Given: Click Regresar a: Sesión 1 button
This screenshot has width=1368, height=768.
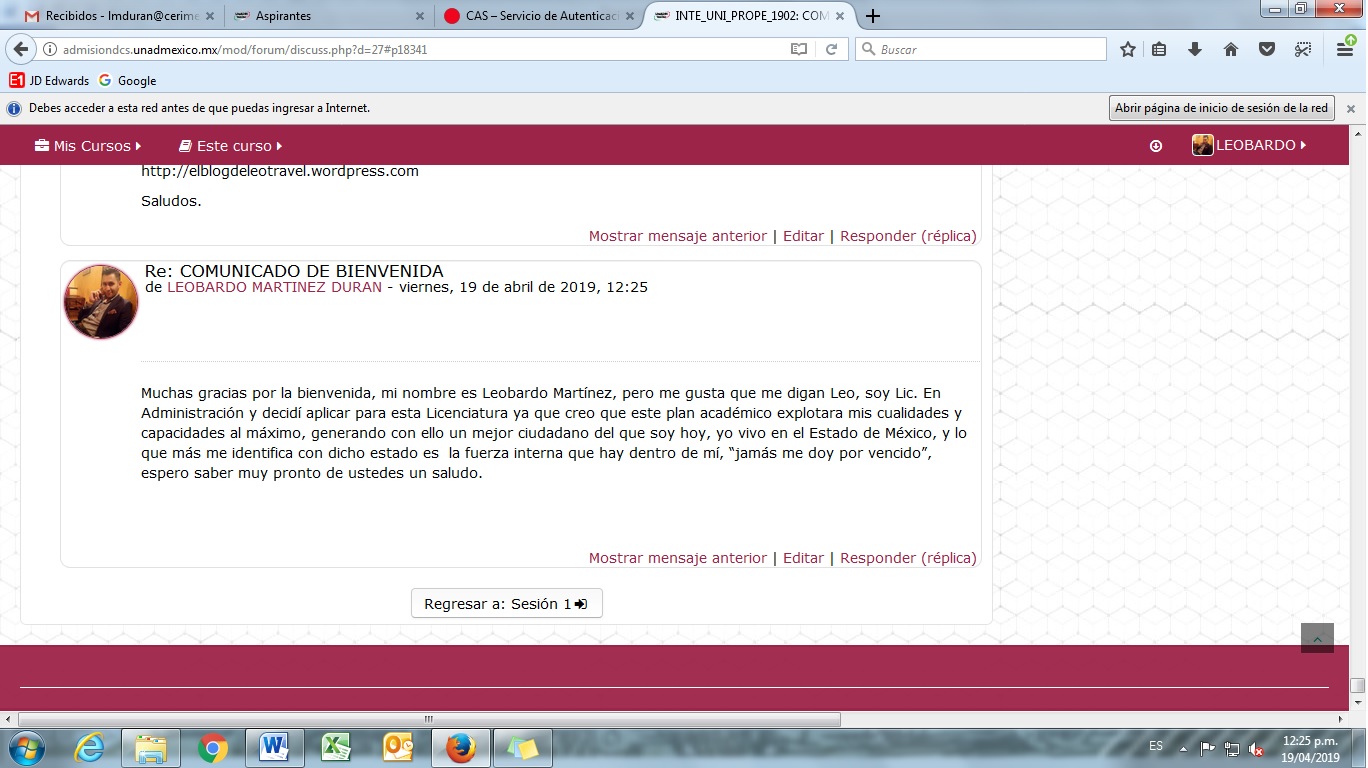Looking at the screenshot, I should 506,604.
